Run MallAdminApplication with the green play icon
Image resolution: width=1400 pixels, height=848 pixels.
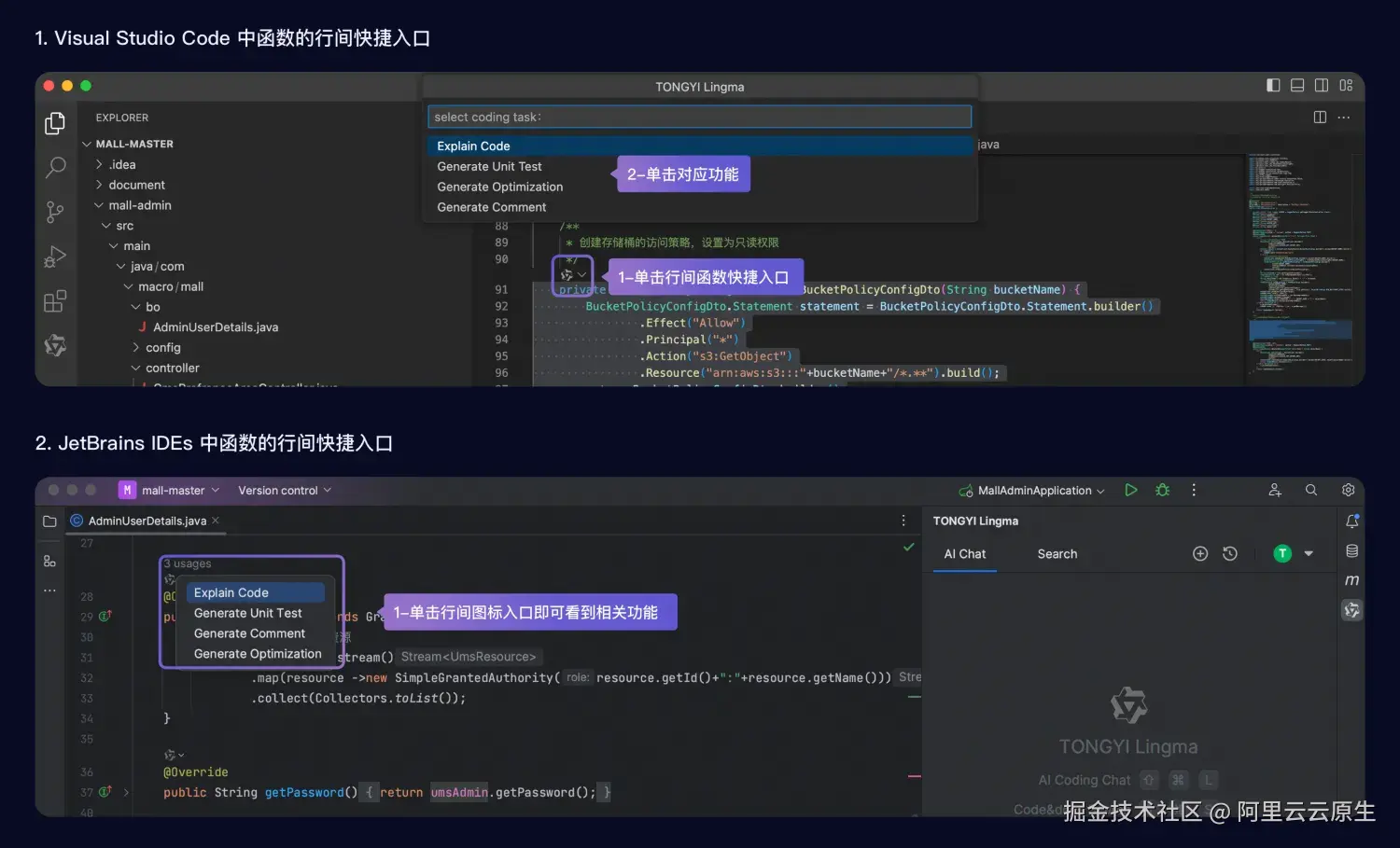pos(1130,490)
